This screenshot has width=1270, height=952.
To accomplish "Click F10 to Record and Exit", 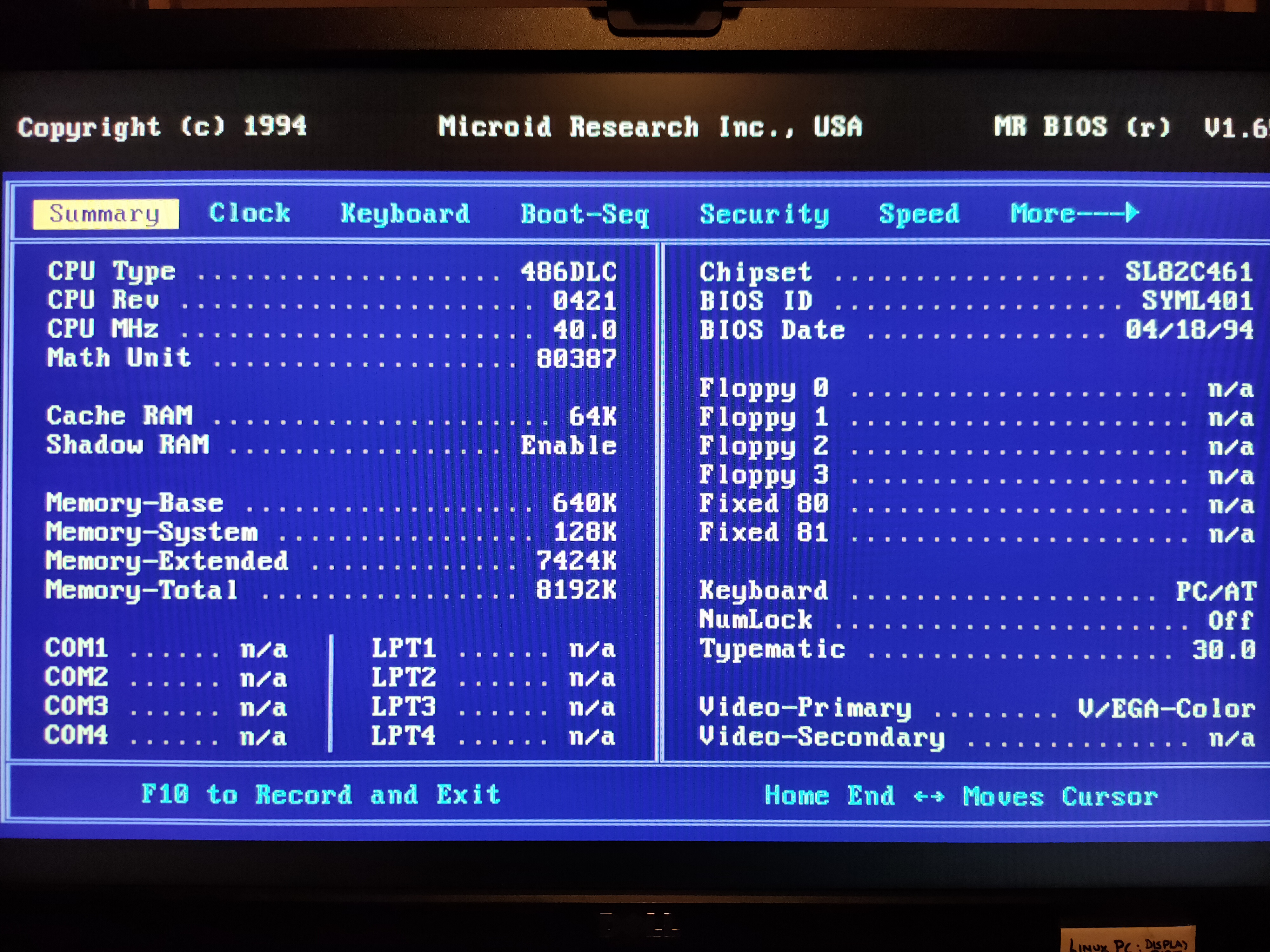I will click(321, 795).
